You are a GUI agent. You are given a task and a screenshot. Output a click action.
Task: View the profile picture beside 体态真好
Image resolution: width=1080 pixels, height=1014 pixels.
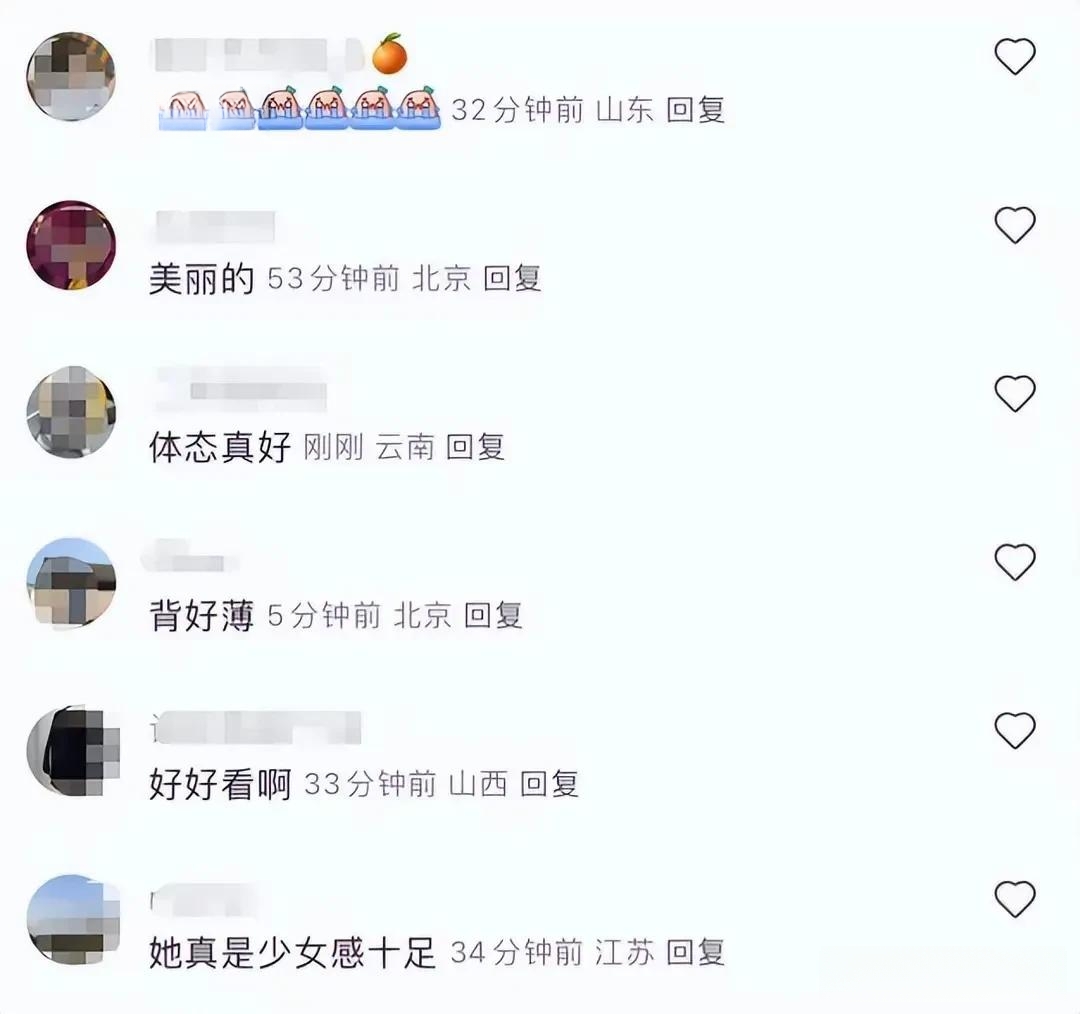coord(71,412)
